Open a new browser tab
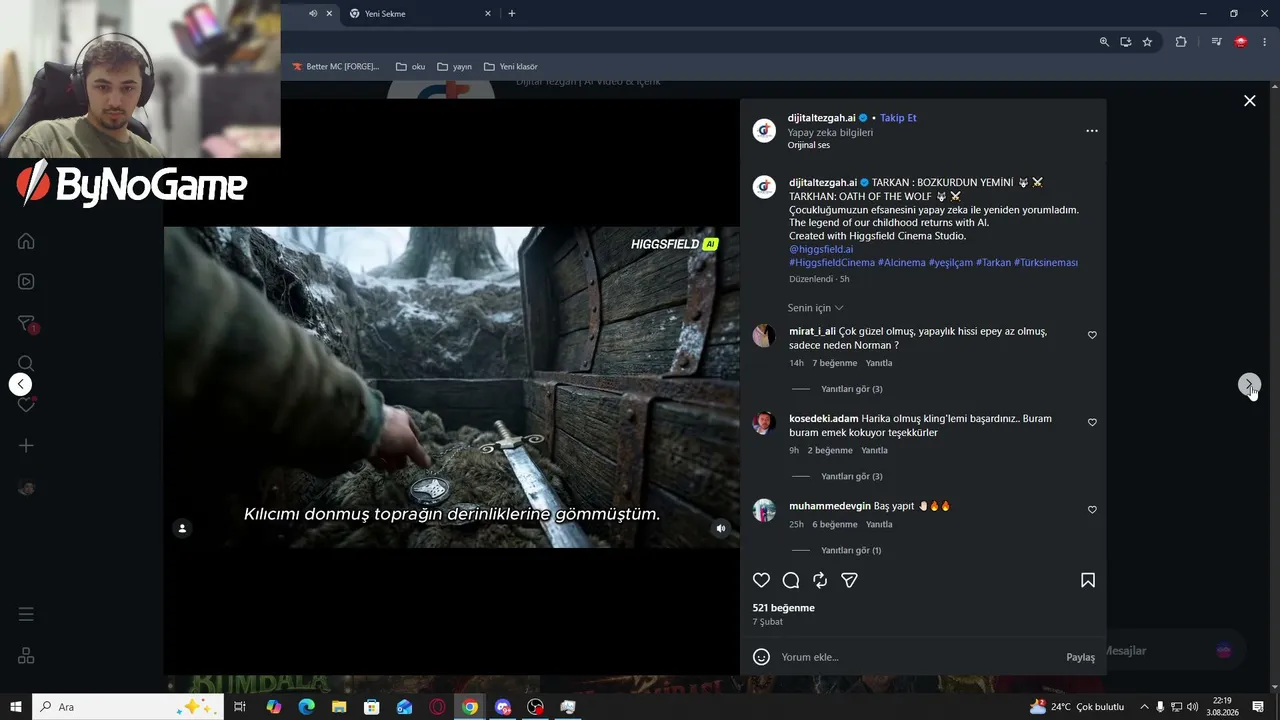1280x720 pixels. point(512,14)
